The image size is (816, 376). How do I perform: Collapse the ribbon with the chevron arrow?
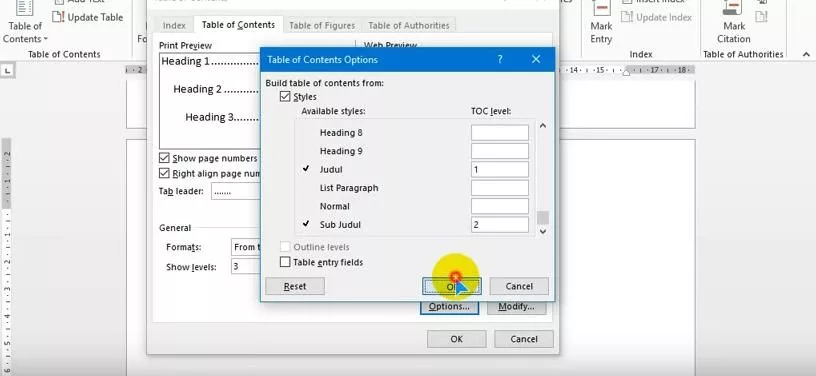point(806,54)
